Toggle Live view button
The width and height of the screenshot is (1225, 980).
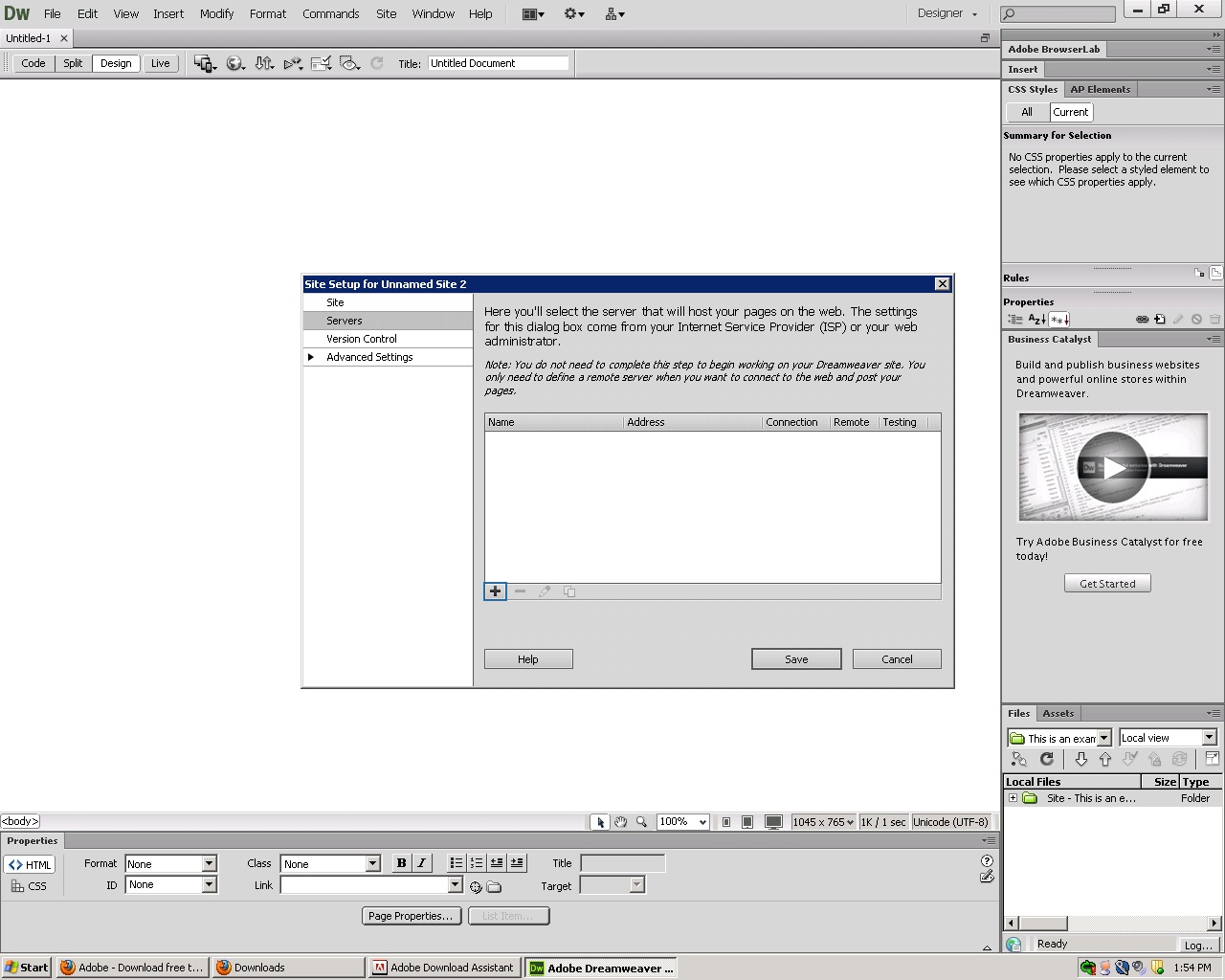point(160,63)
